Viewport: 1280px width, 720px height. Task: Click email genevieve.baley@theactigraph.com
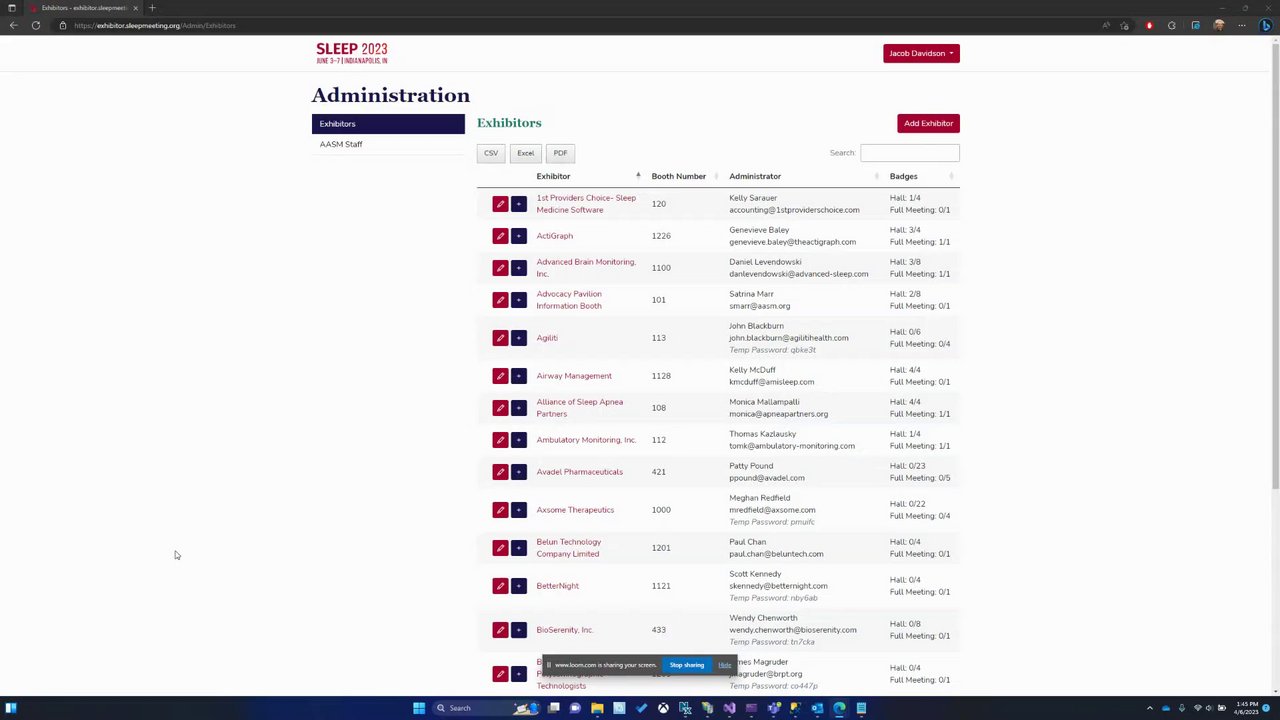(792, 242)
